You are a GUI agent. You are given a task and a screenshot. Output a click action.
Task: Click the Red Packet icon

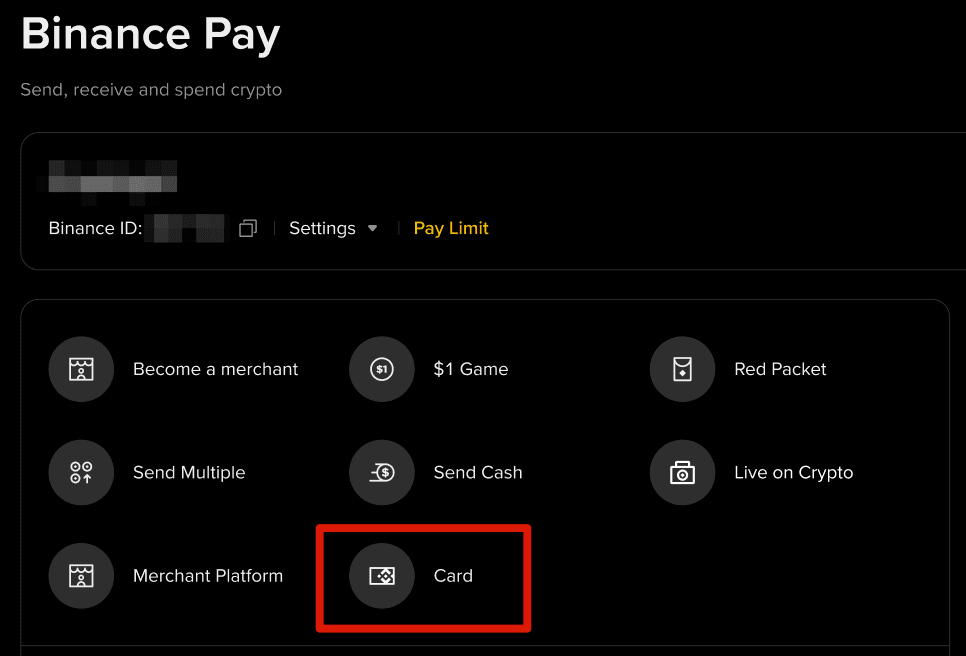click(x=683, y=369)
